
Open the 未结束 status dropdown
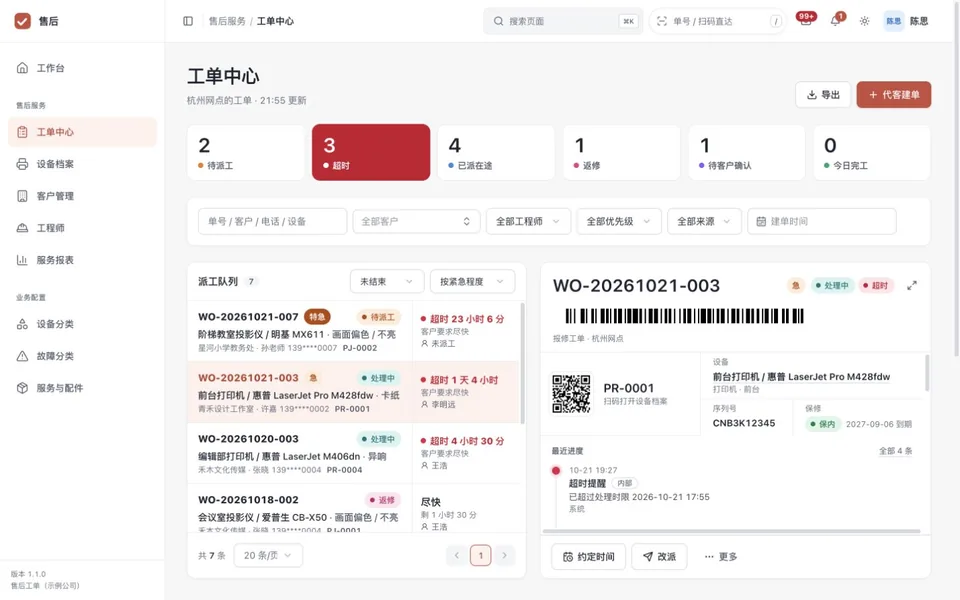click(387, 282)
